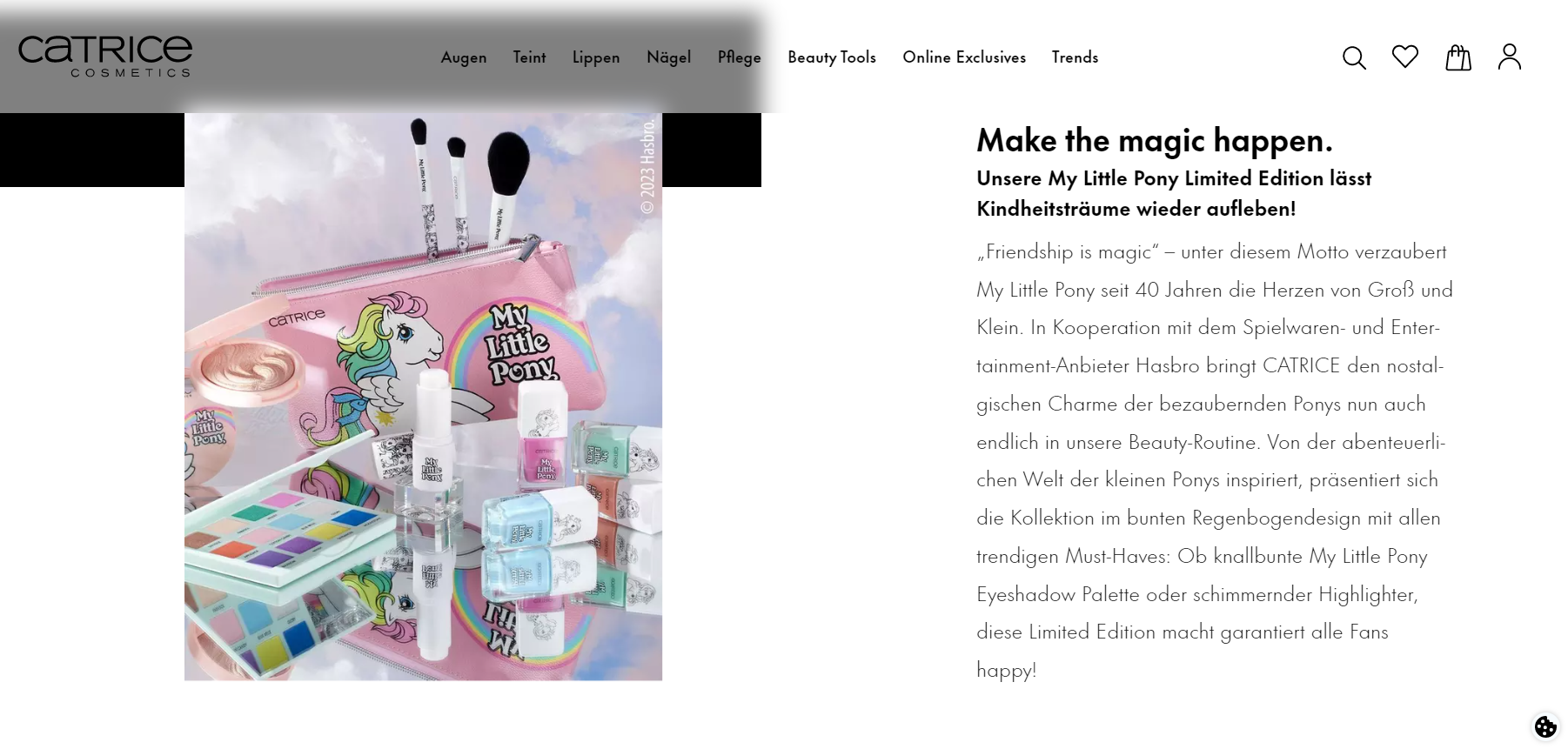Open the Beauty Tools menu
1568x749 pixels.
[x=831, y=57]
